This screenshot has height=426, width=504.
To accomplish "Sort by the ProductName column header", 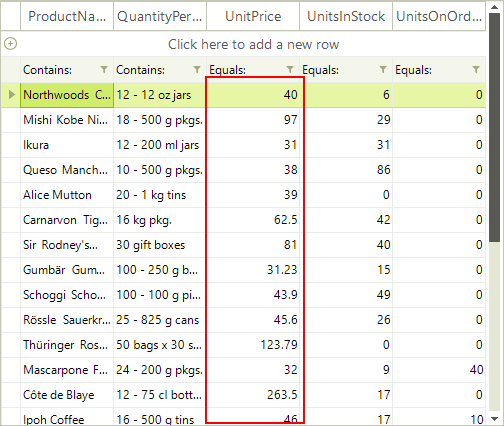I will 67,16.
